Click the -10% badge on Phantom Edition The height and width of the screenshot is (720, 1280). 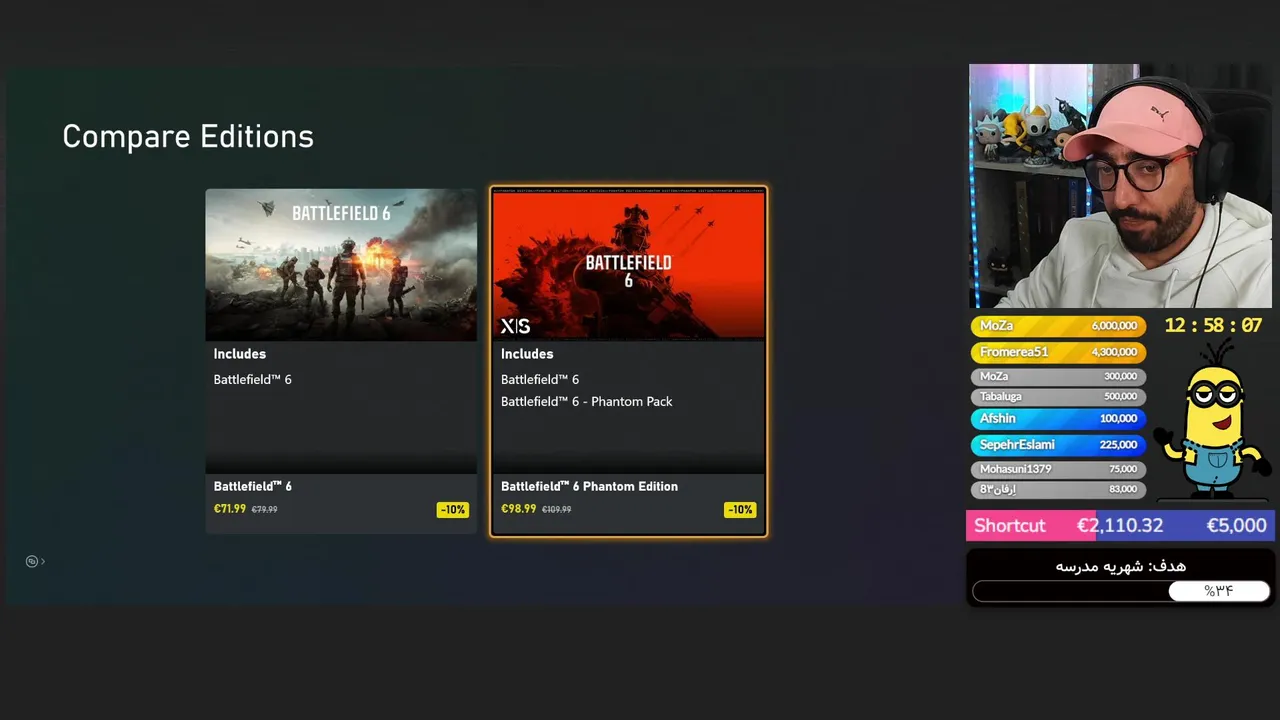coord(740,510)
